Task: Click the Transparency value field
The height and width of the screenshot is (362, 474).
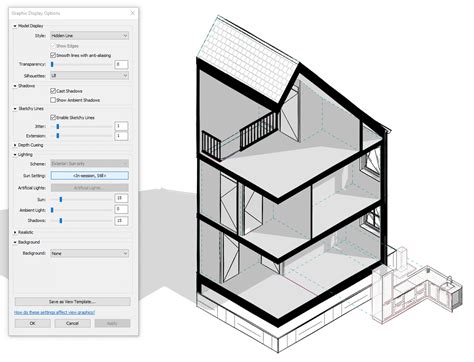Action: (x=121, y=64)
